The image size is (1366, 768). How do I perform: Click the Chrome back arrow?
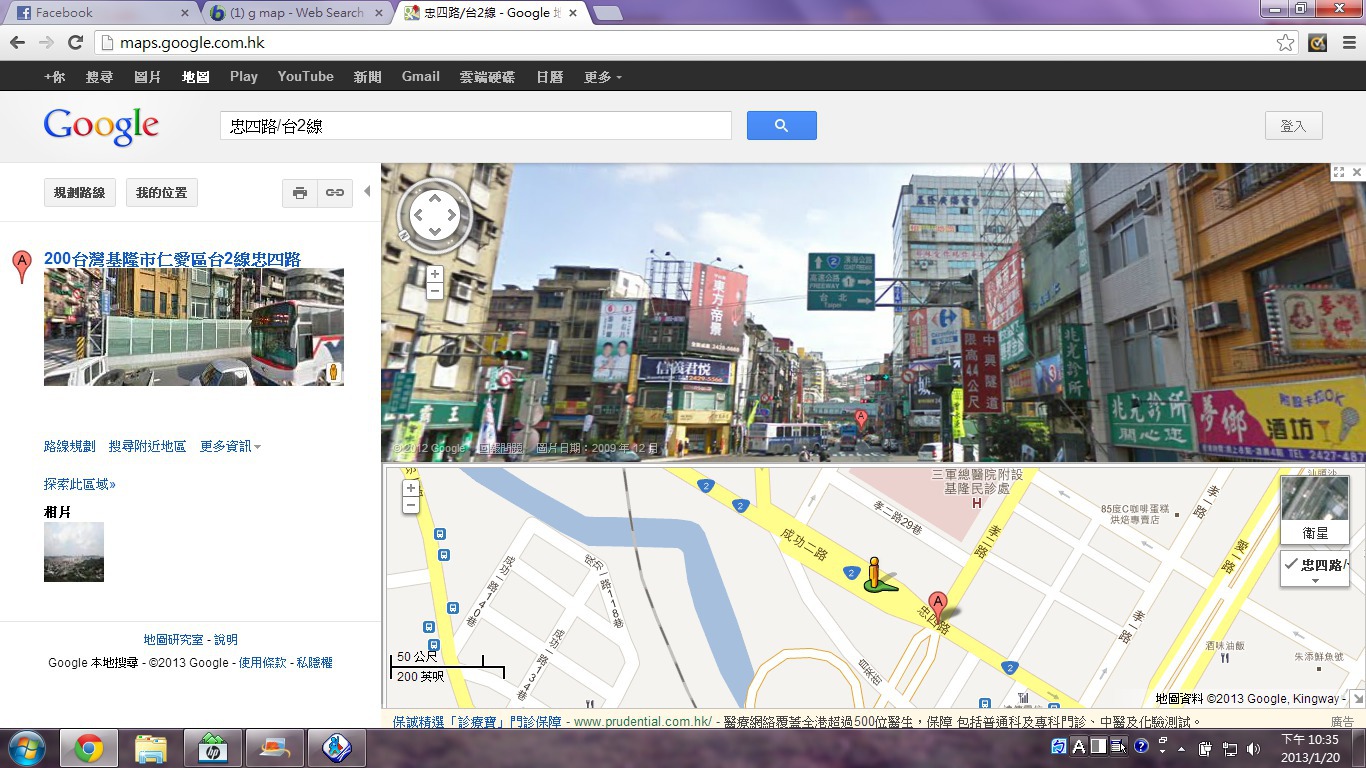(17, 42)
